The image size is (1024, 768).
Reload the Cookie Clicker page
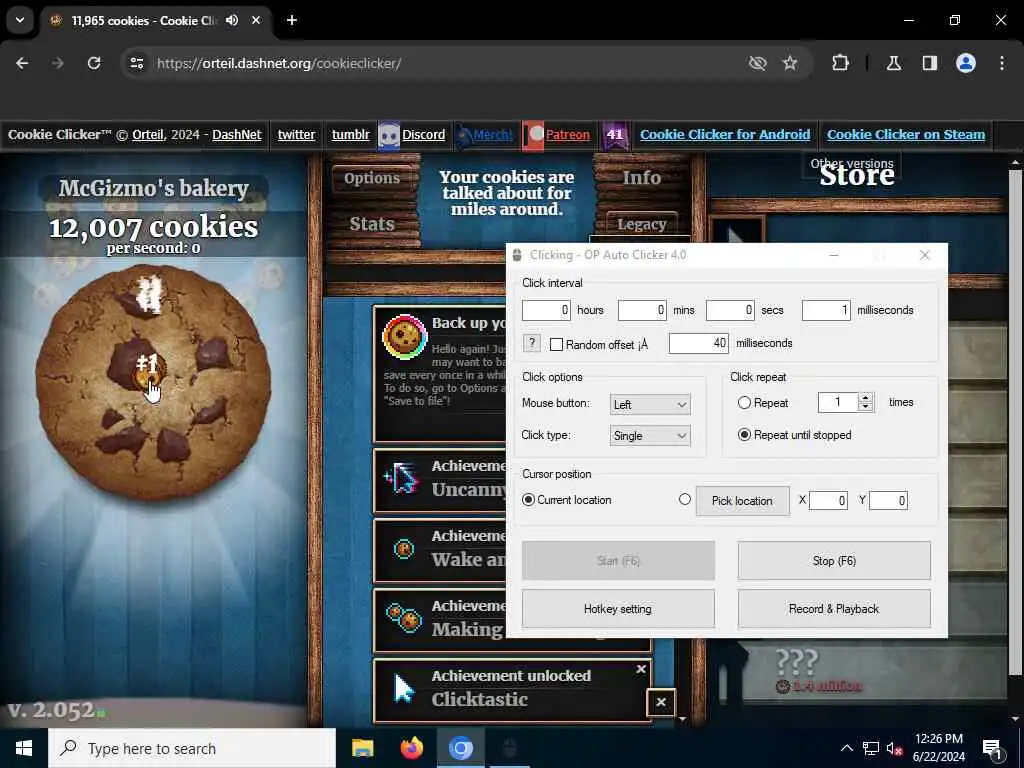[x=94, y=63]
